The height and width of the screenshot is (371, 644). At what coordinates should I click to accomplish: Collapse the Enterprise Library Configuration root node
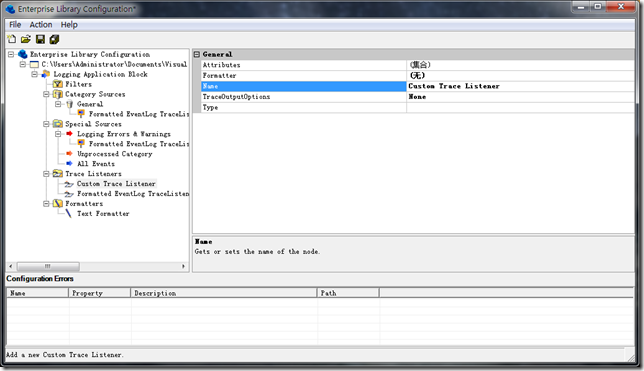[x=11, y=54]
